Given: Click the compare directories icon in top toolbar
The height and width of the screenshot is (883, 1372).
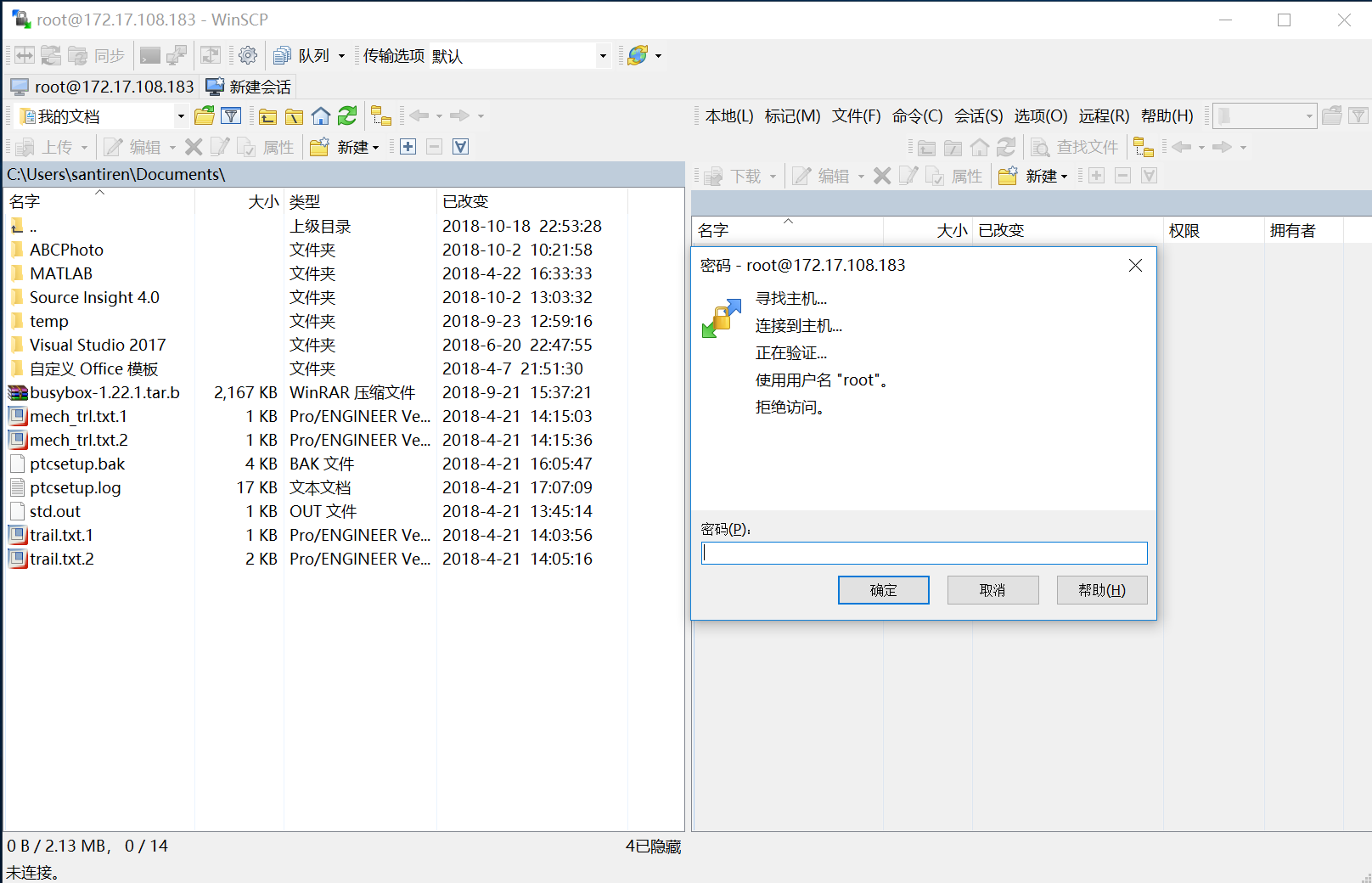Looking at the screenshot, I should [x=25, y=56].
